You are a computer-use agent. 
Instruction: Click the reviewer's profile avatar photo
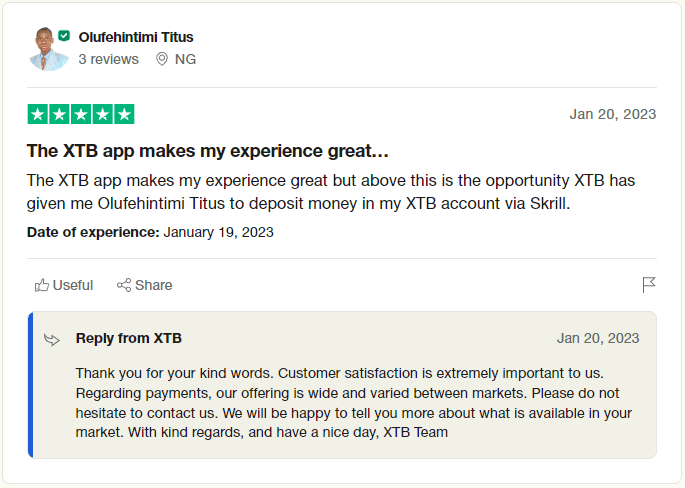click(47, 50)
